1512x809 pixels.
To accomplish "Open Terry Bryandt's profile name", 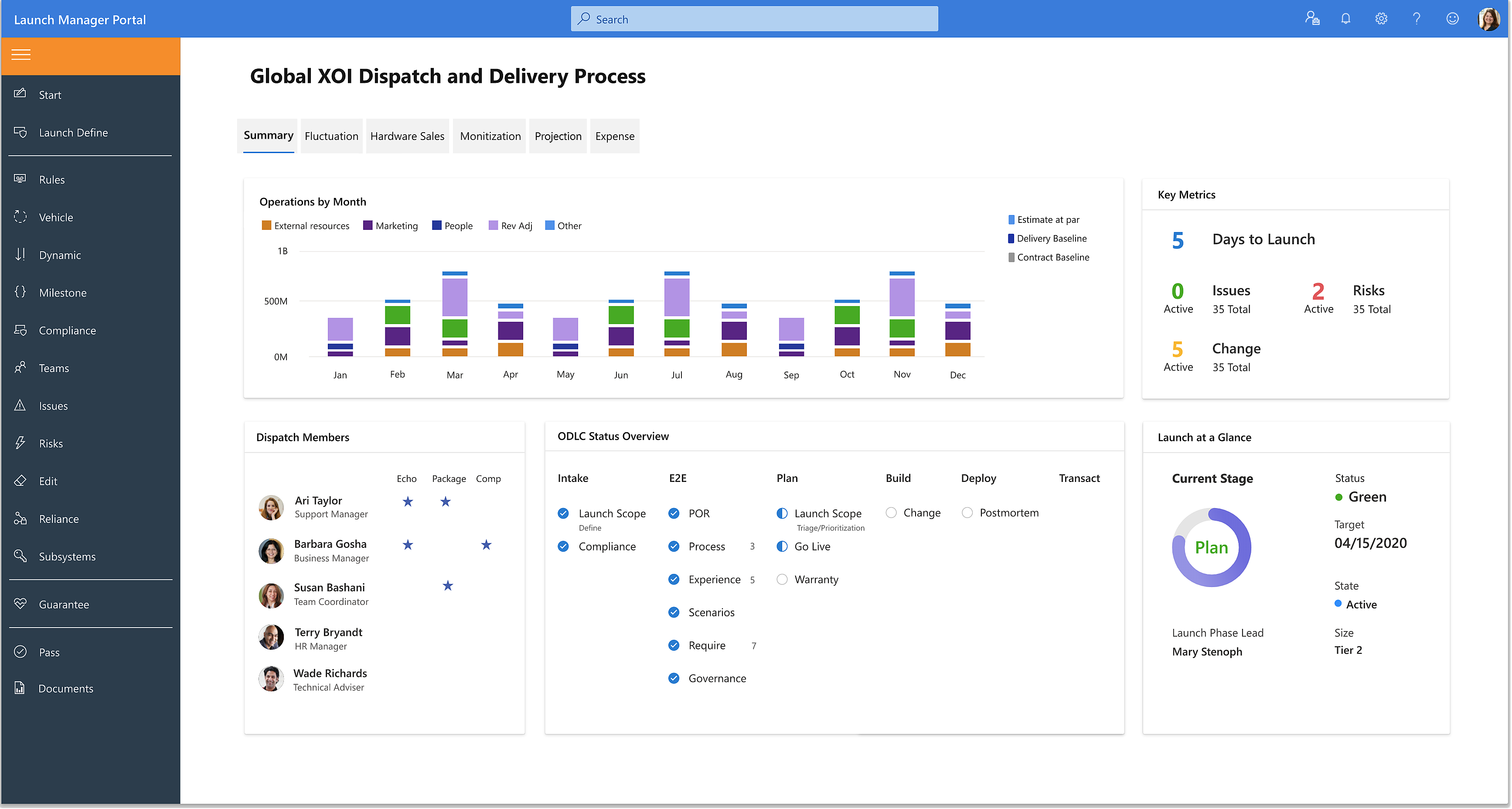I will (x=329, y=632).
